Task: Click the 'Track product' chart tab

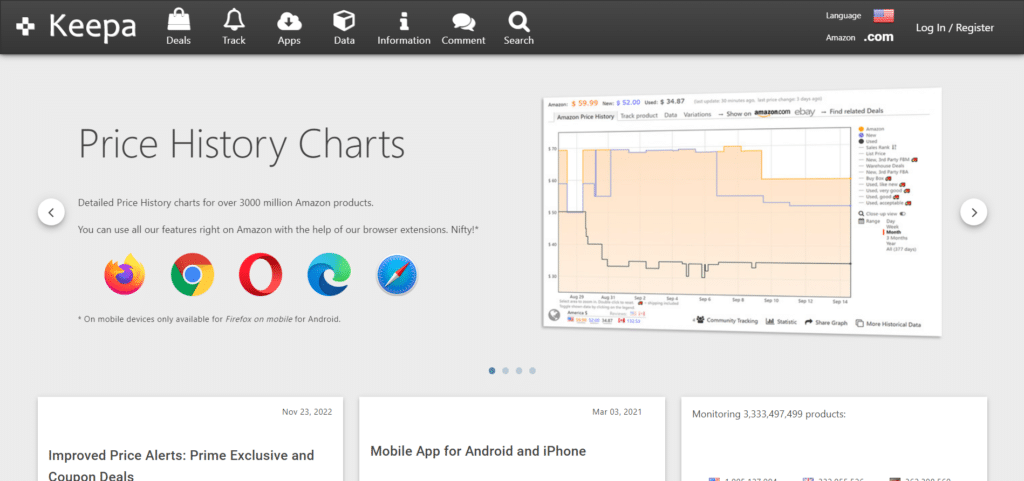Action: coord(639,116)
